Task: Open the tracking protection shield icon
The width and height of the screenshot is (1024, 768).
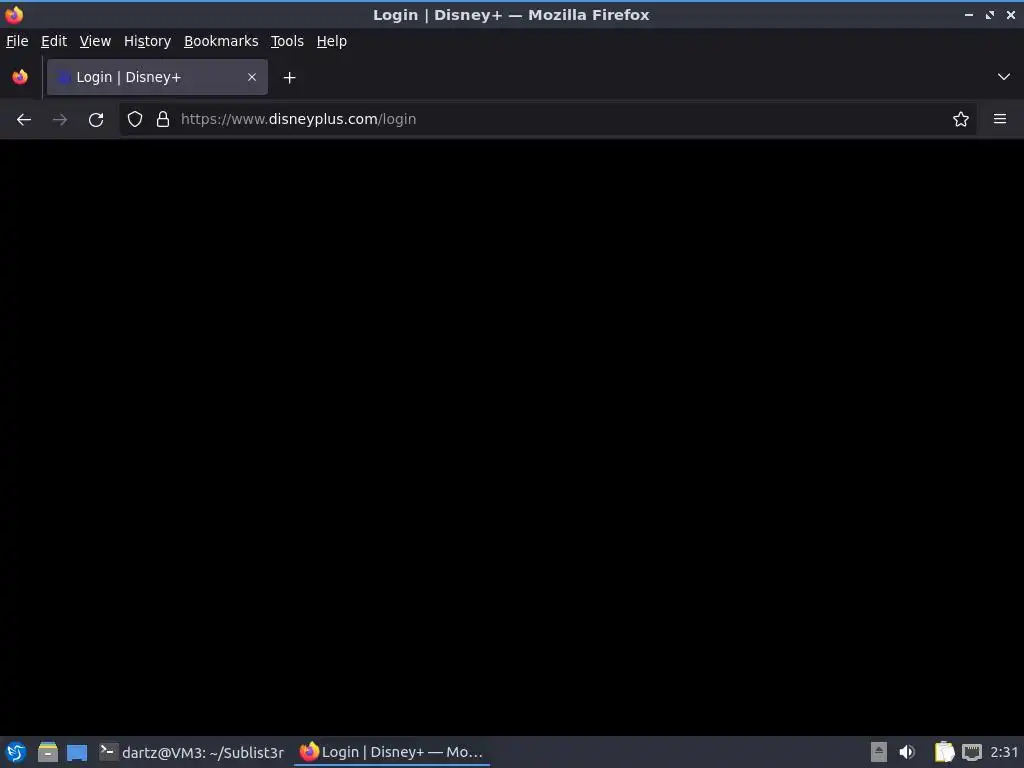Action: (x=135, y=119)
